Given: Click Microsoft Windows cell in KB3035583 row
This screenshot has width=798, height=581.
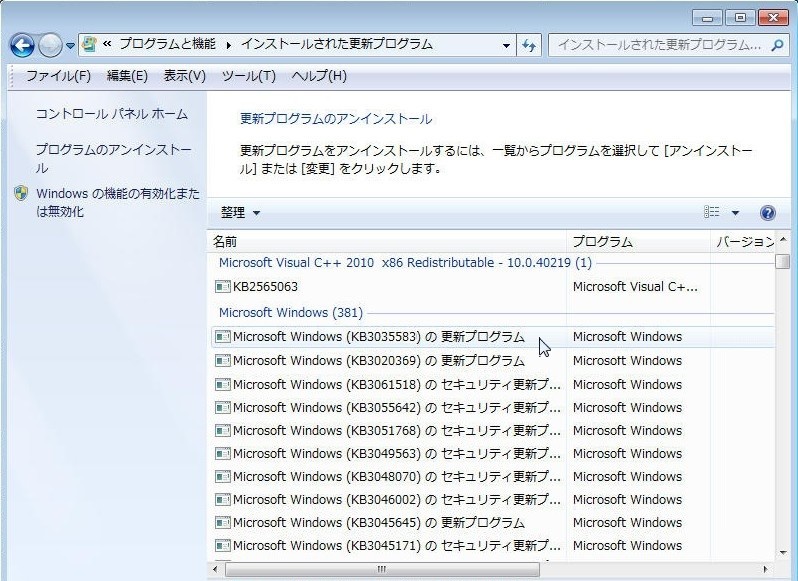Looking at the screenshot, I should point(627,336).
